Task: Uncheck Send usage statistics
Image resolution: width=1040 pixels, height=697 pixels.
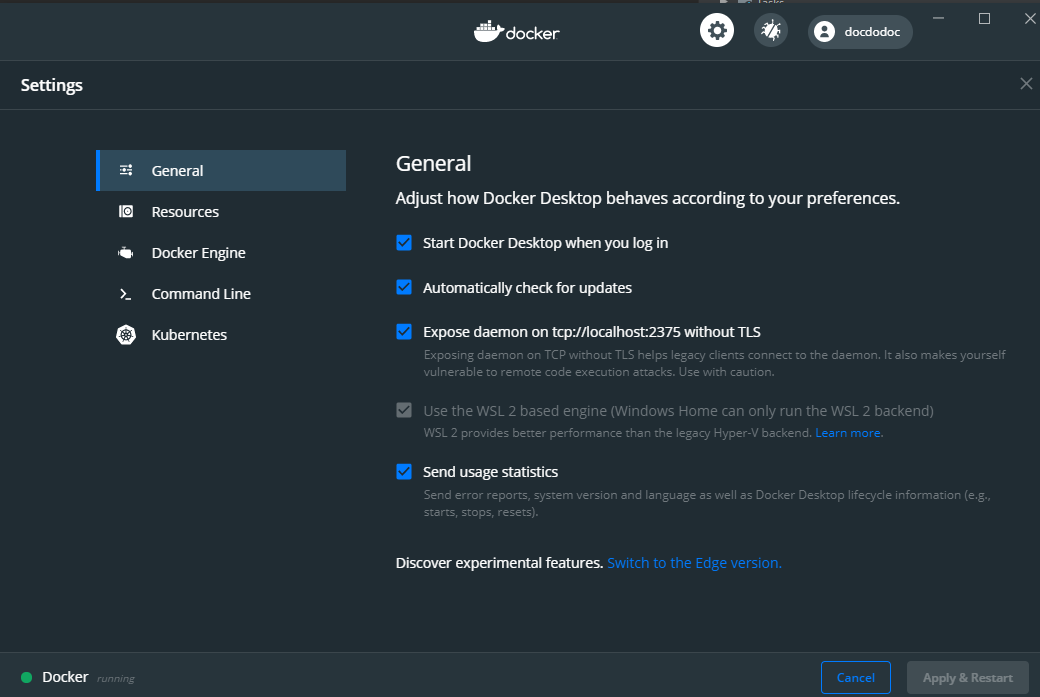Action: point(404,472)
